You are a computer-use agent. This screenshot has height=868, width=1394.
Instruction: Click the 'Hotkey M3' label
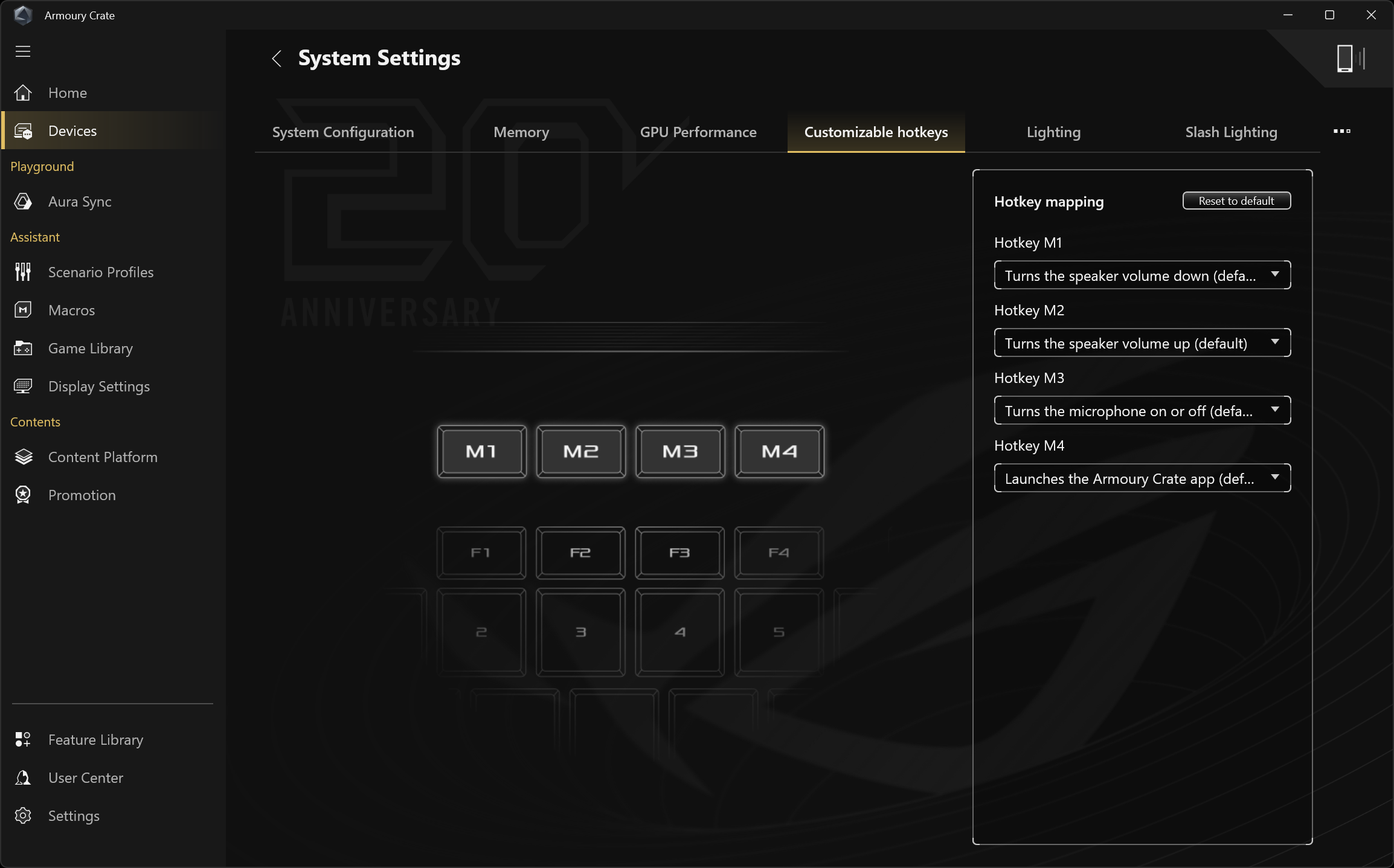click(1029, 378)
